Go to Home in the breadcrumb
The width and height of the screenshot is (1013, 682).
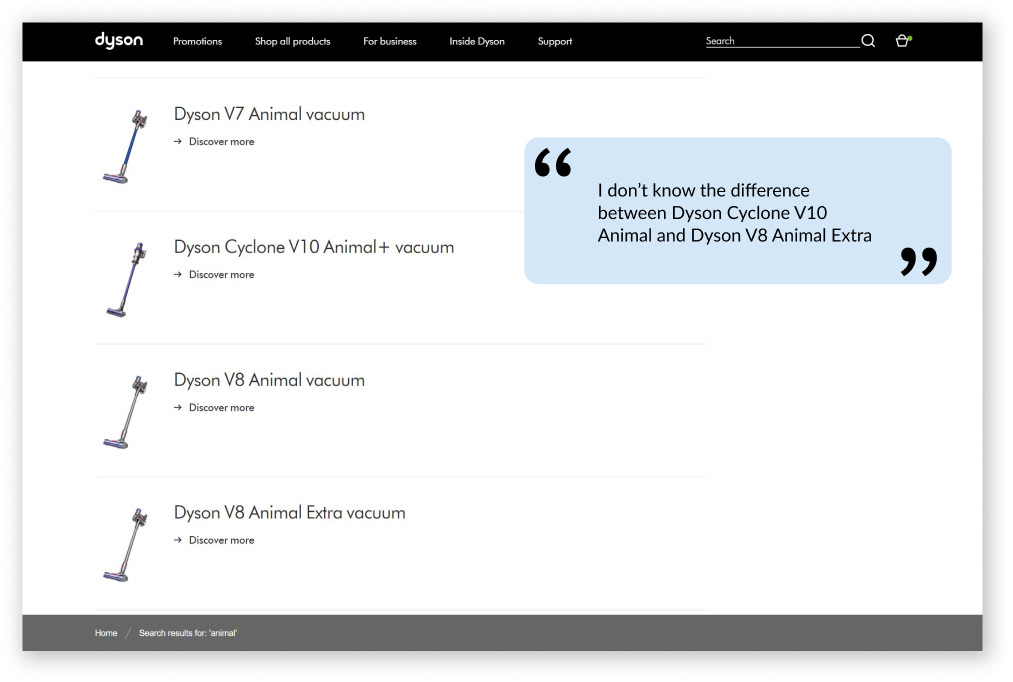(x=106, y=633)
